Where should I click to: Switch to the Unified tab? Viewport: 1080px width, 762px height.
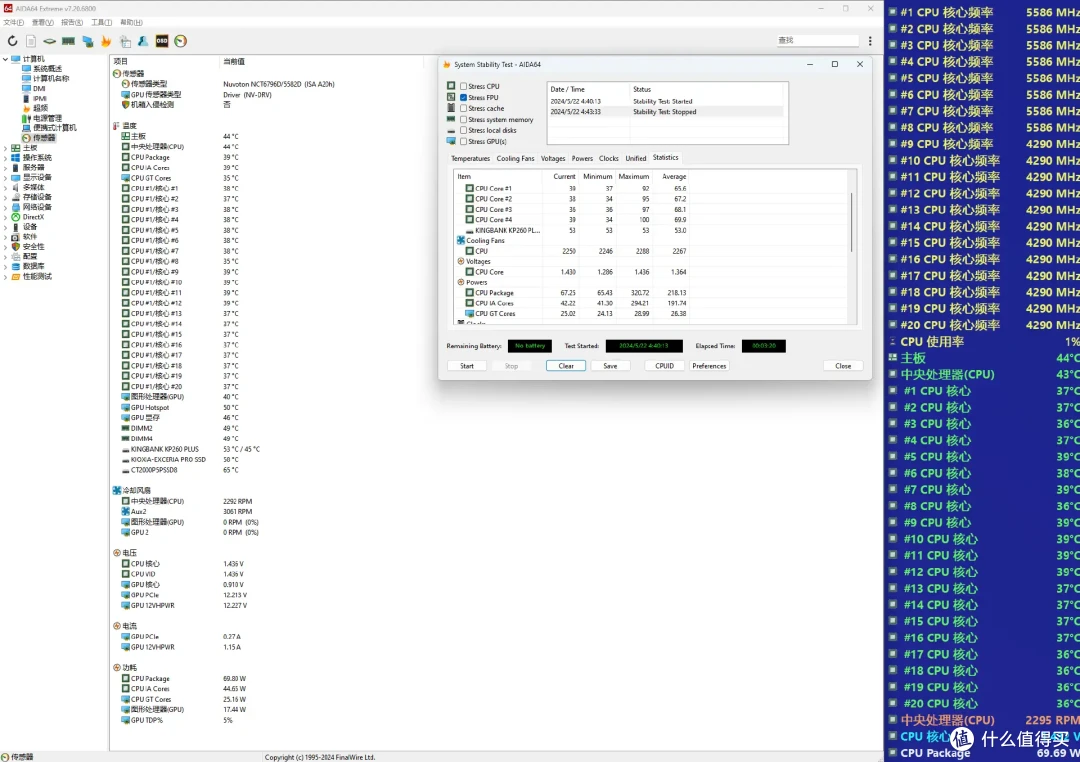(x=636, y=158)
